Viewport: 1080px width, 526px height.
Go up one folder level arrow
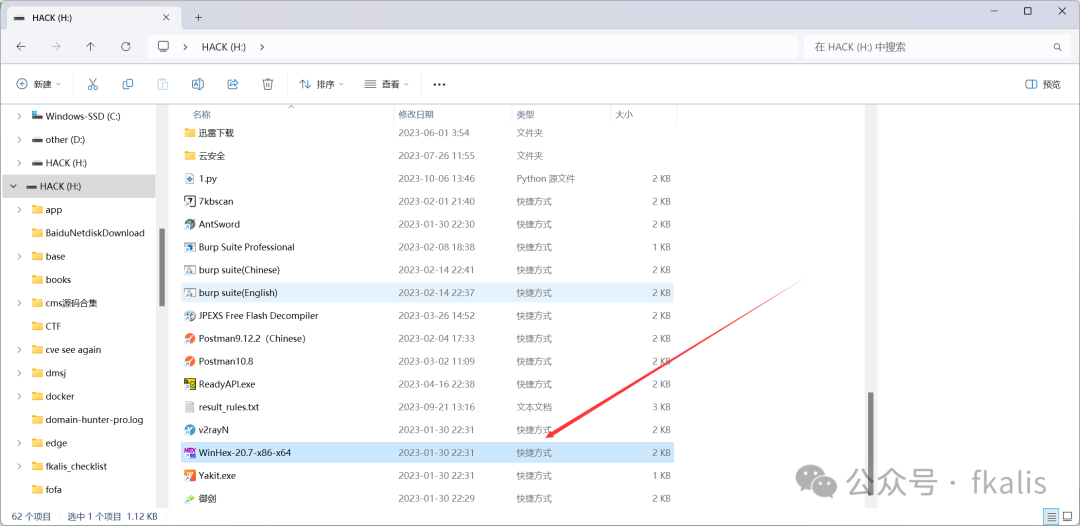(x=90, y=47)
